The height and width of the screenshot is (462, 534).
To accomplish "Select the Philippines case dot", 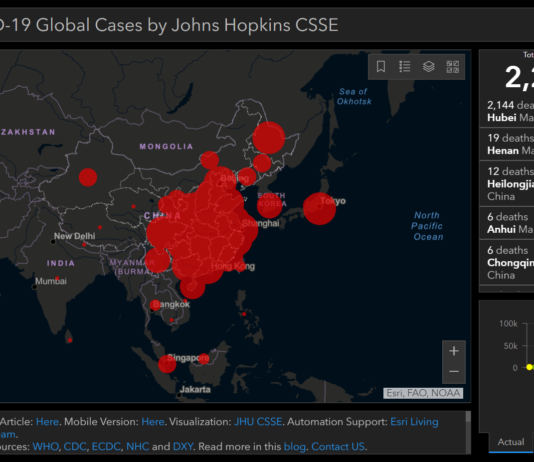I will coord(244,314).
